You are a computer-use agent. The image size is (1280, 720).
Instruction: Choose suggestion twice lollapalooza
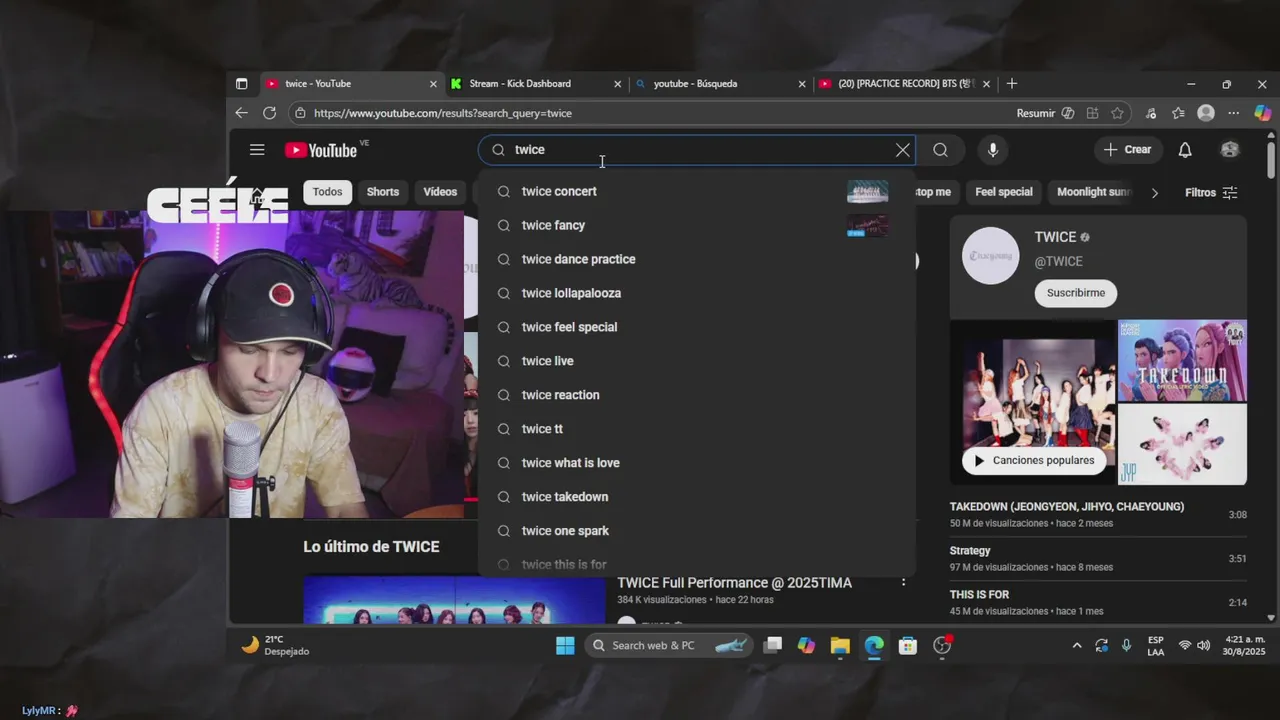click(696, 293)
